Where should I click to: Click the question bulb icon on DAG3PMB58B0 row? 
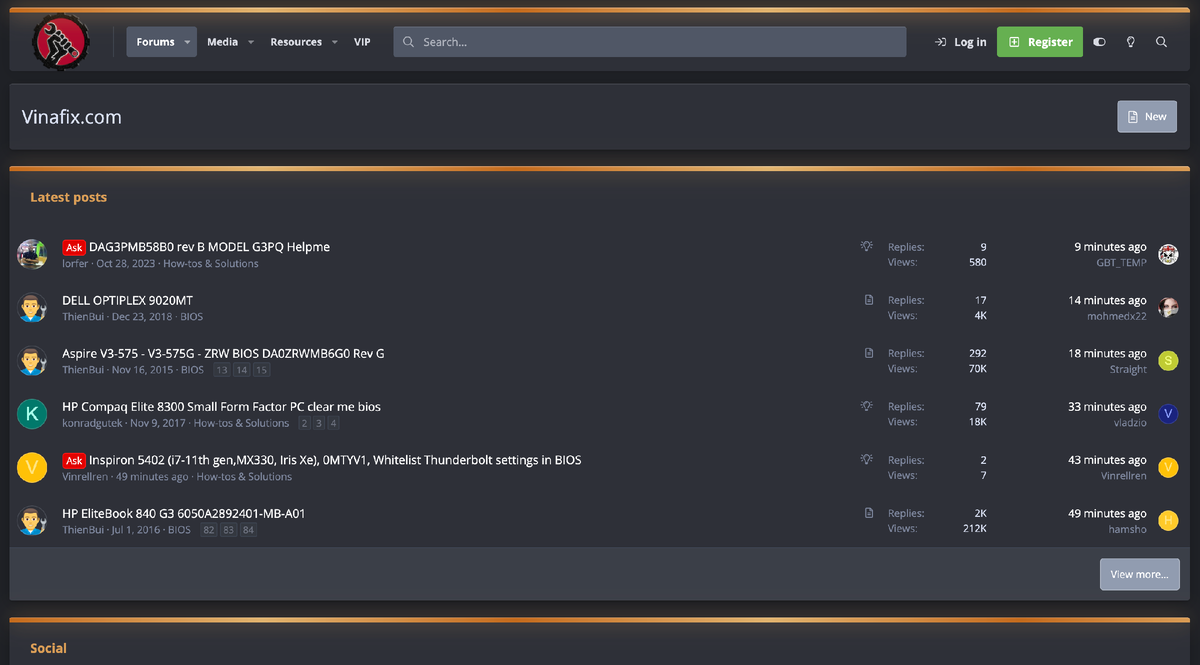tap(867, 246)
